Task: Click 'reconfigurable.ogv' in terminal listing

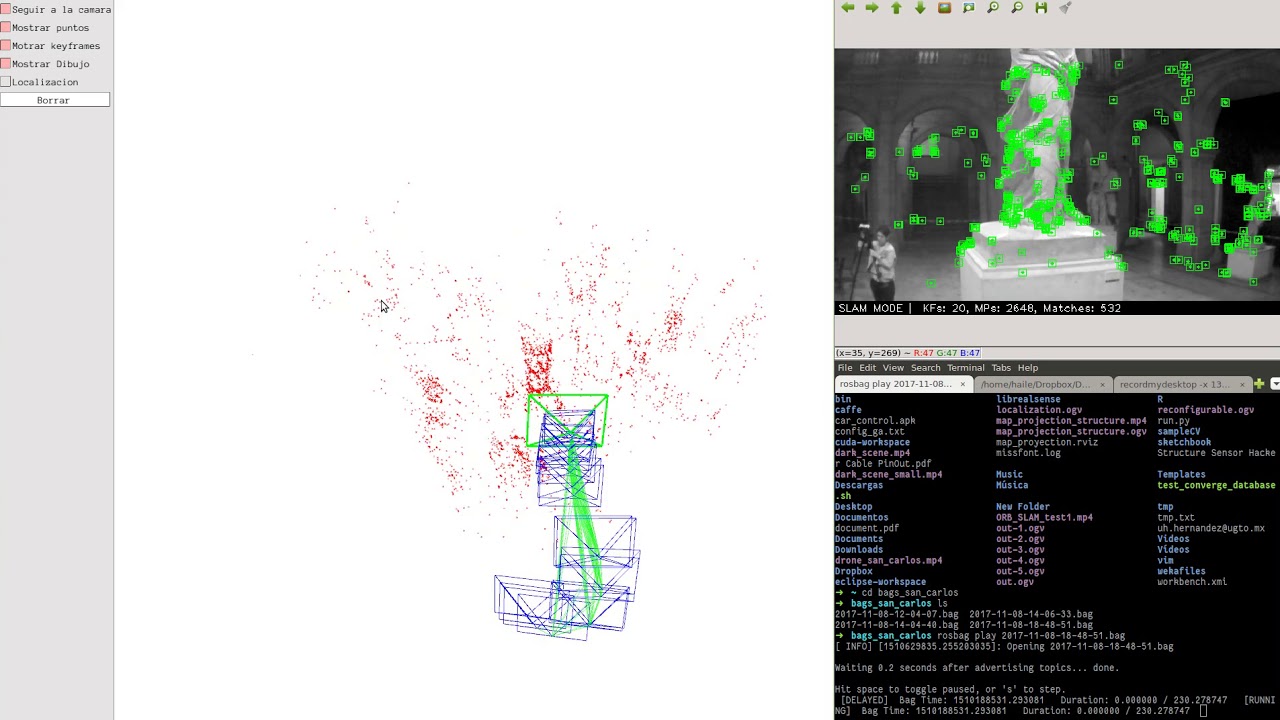Action: [1205, 410]
